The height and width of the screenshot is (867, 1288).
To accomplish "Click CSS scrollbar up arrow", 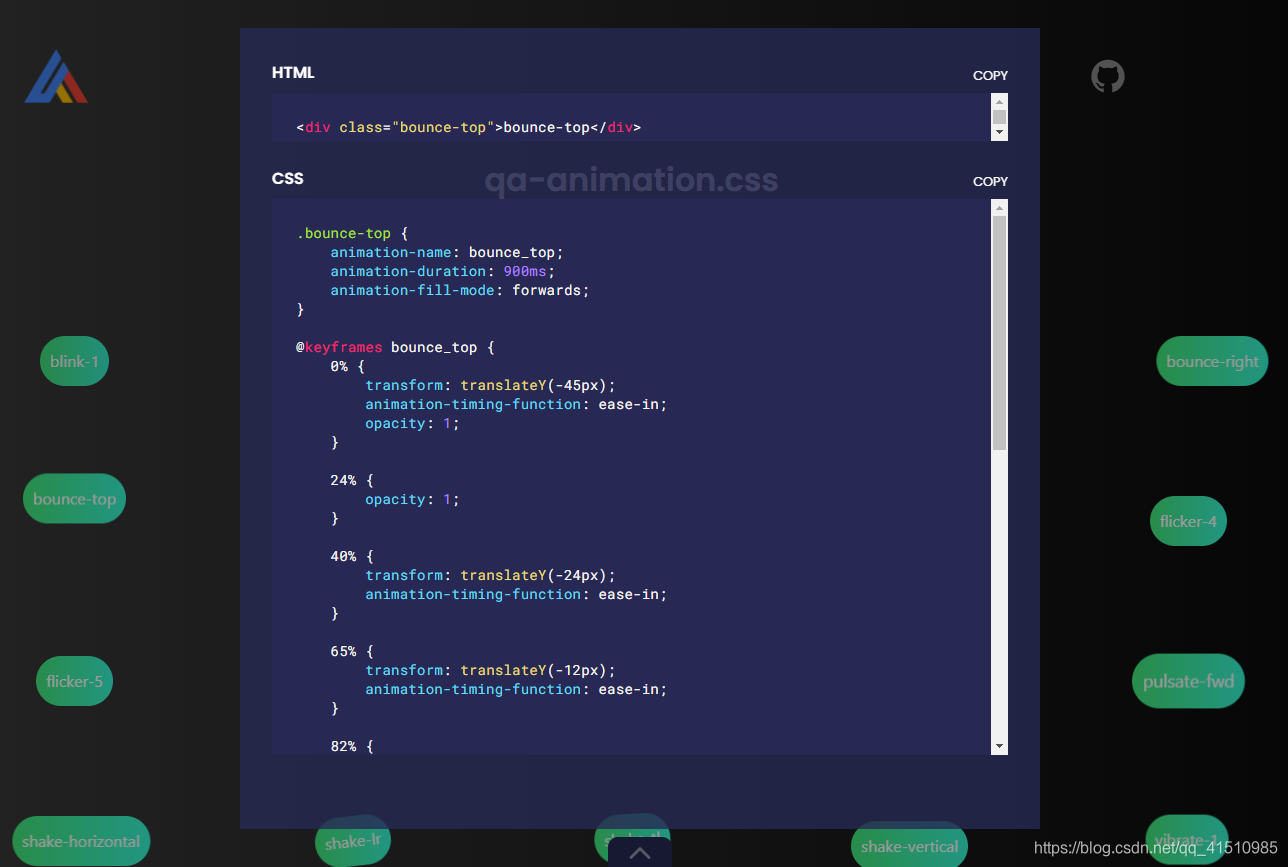I will (1000, 207).
